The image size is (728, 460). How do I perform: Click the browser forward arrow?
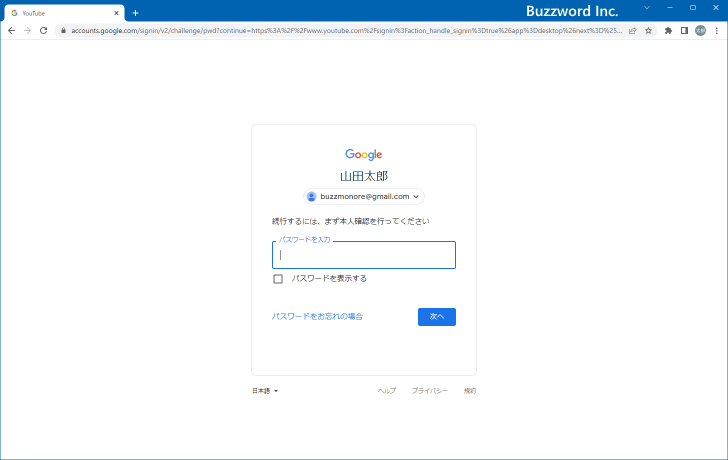[27, 31]
